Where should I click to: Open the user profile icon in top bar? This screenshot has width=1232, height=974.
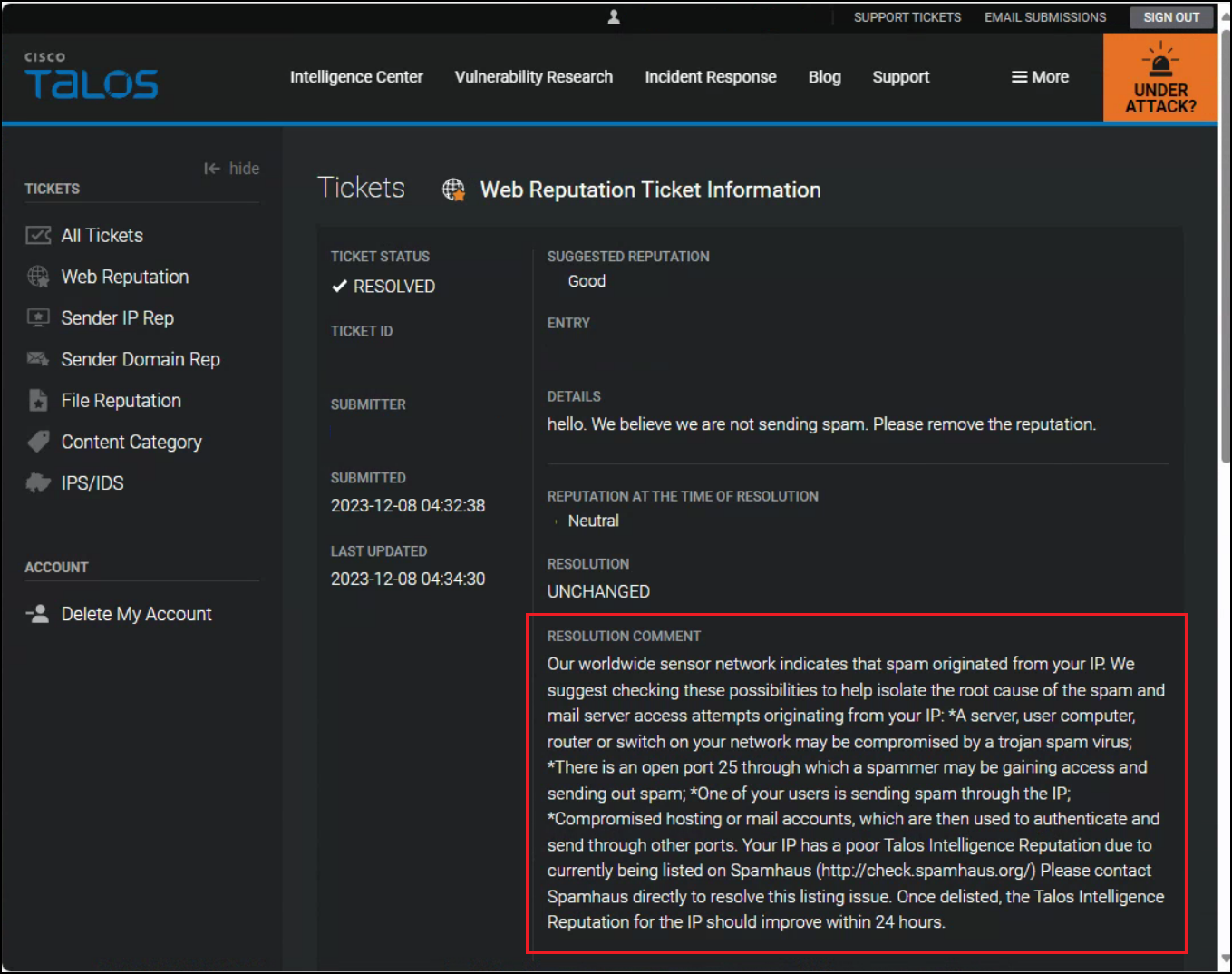pos(614,17)
